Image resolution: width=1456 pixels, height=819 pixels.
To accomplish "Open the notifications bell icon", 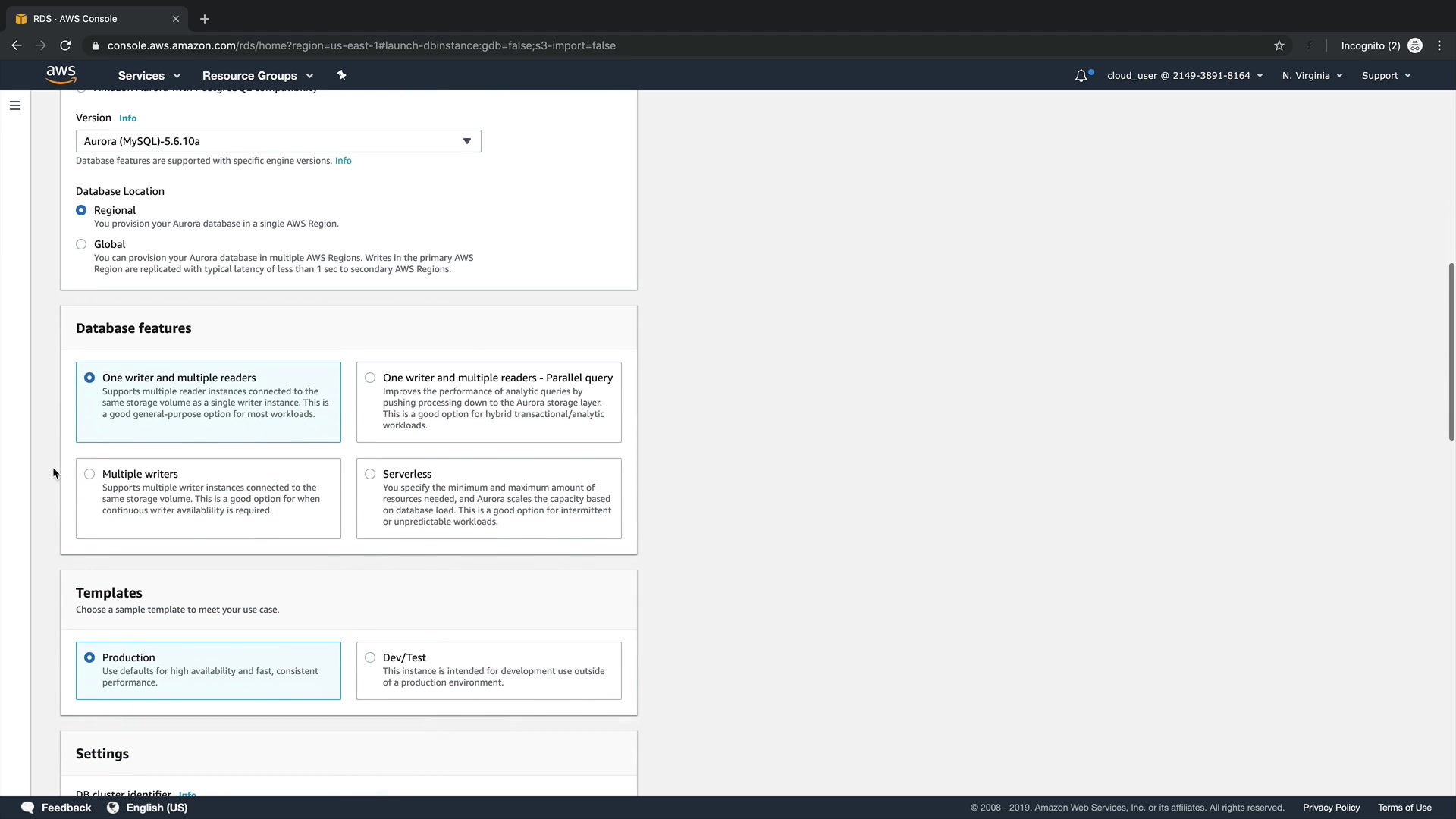I will [1081, 76].
